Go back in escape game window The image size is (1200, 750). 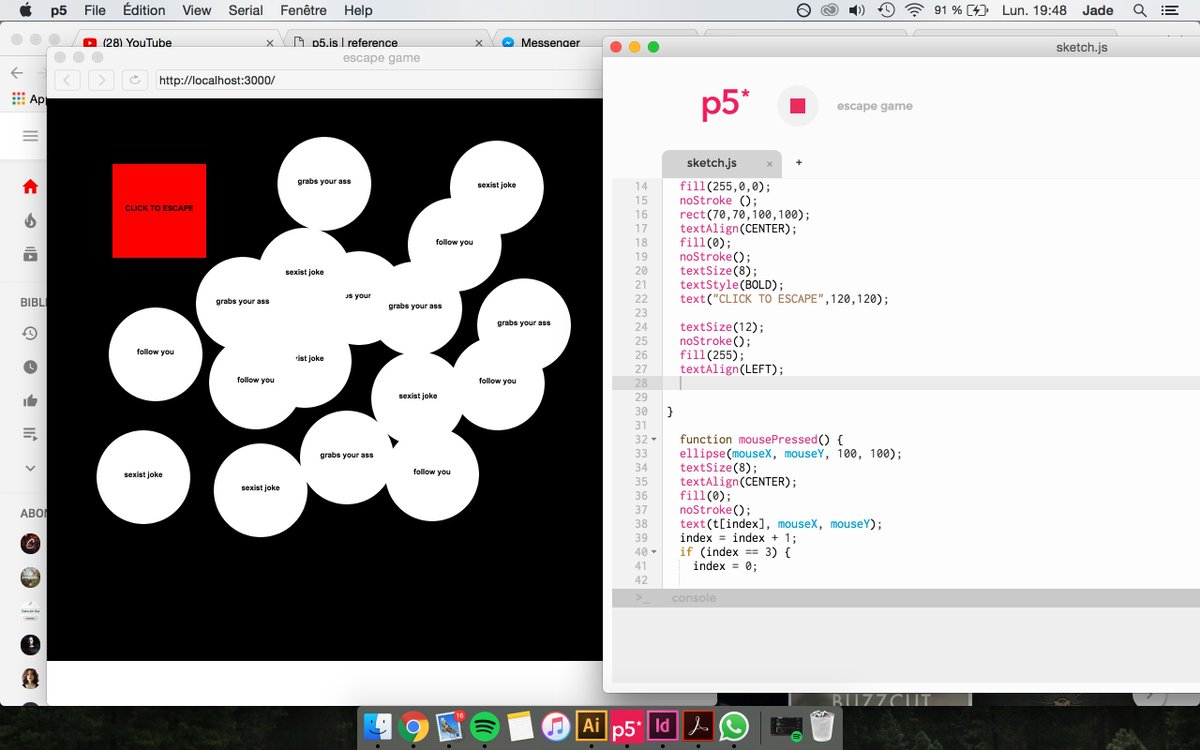[67, 80]
